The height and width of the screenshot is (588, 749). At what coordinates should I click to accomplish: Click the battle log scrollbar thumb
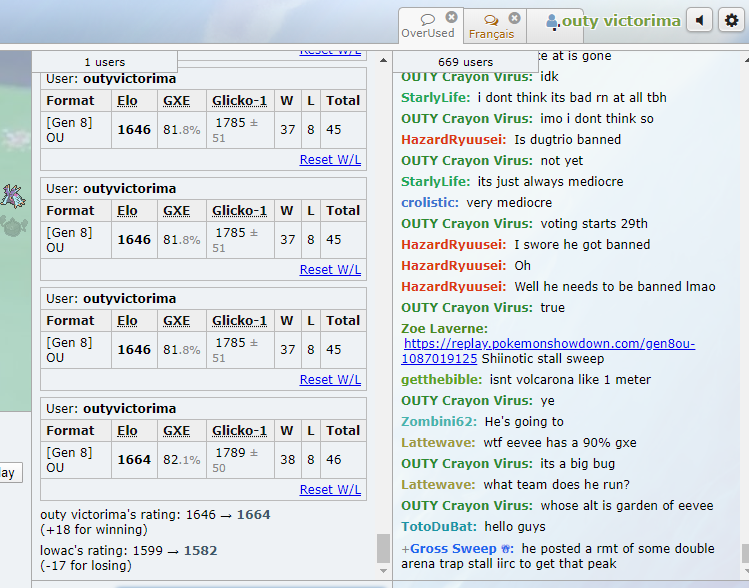384,548
